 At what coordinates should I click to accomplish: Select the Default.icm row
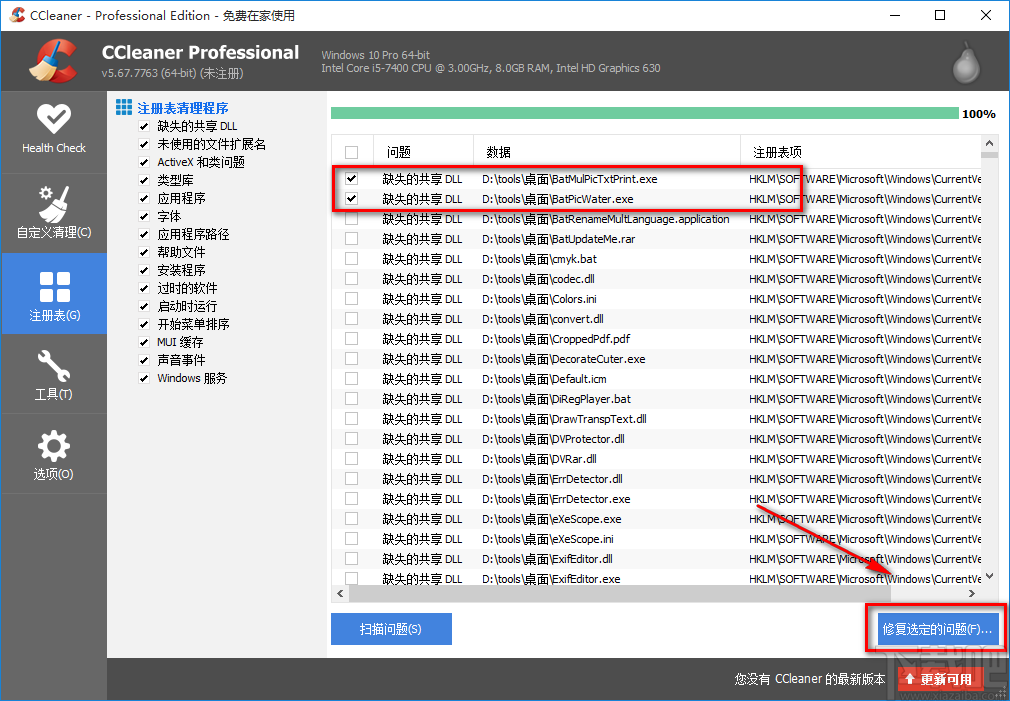click(656, 379)
